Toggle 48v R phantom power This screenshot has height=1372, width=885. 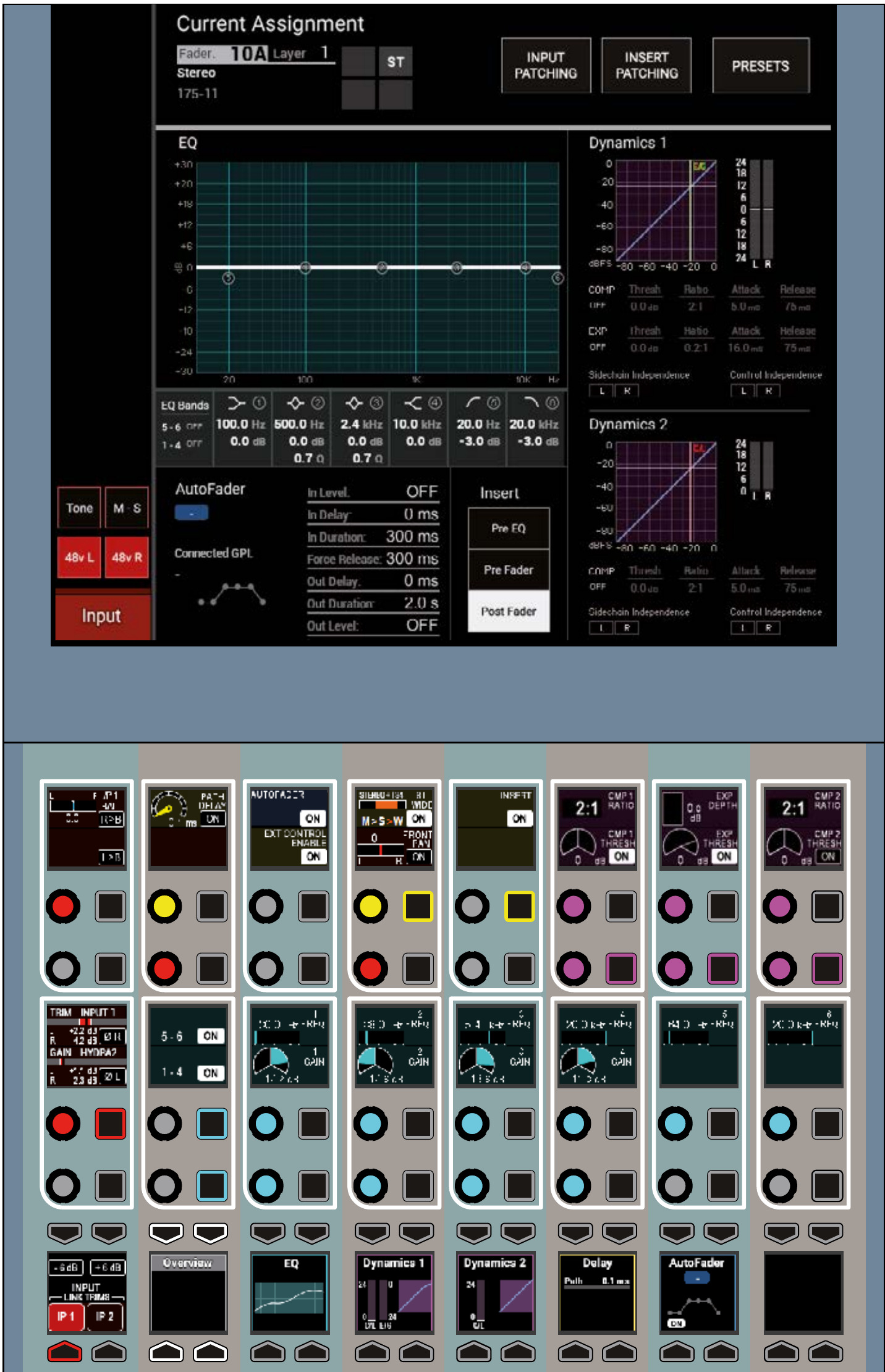click(127, 557)
